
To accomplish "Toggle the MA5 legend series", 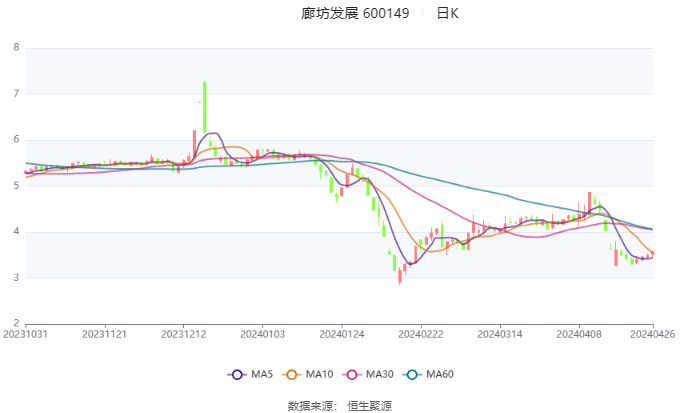I will click(x=250, y=374).
